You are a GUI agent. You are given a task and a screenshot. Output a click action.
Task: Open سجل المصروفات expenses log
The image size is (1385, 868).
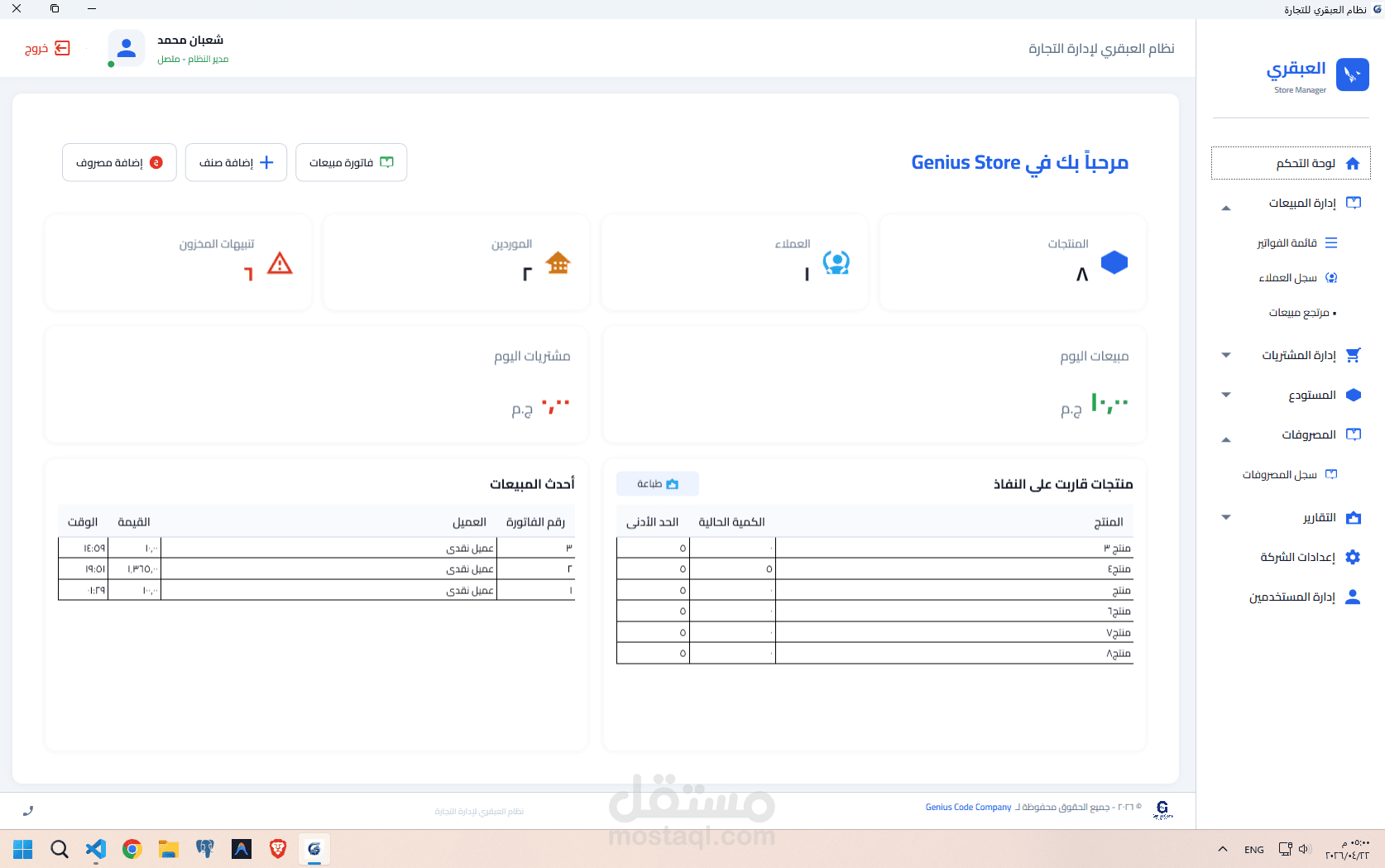click(1279, 474)
